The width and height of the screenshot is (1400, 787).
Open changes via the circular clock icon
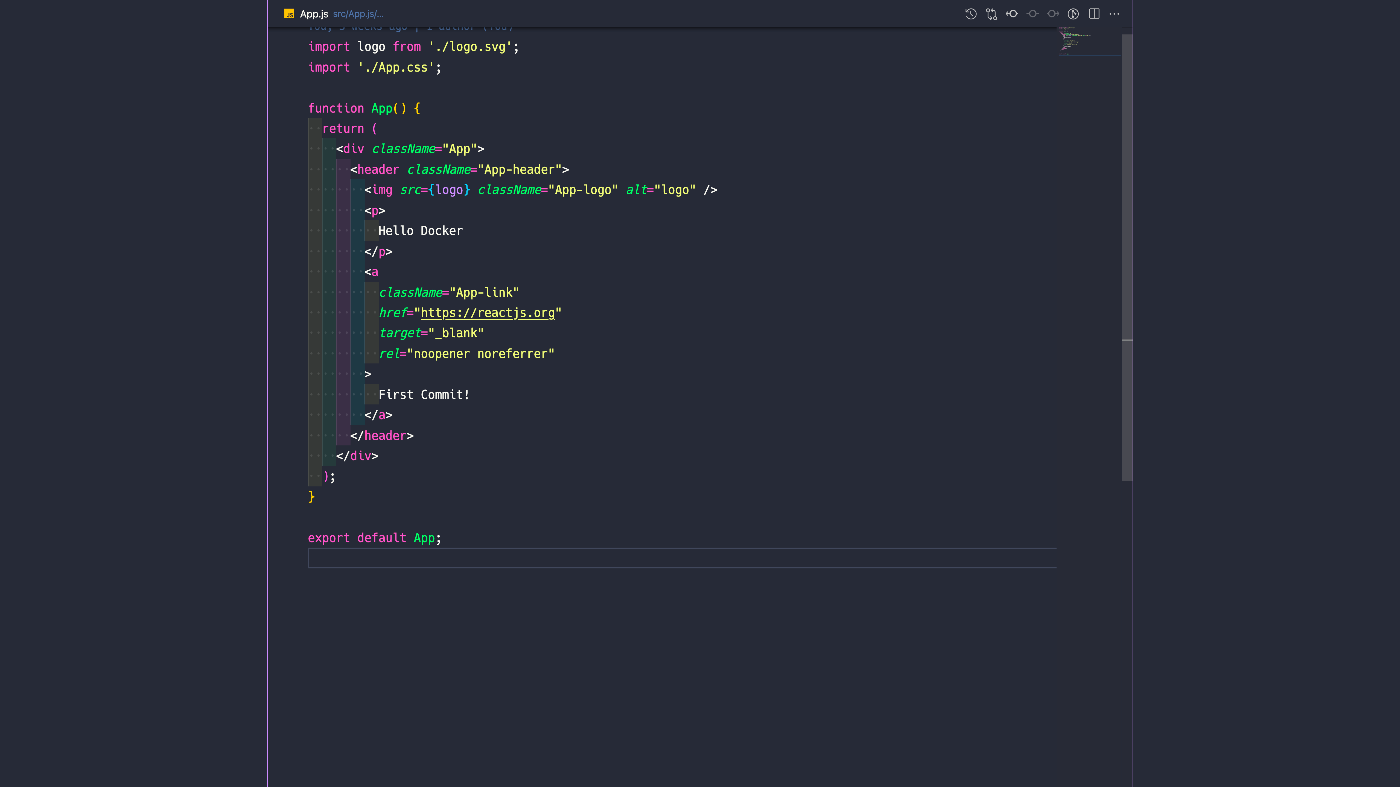tap(1072, 14)
